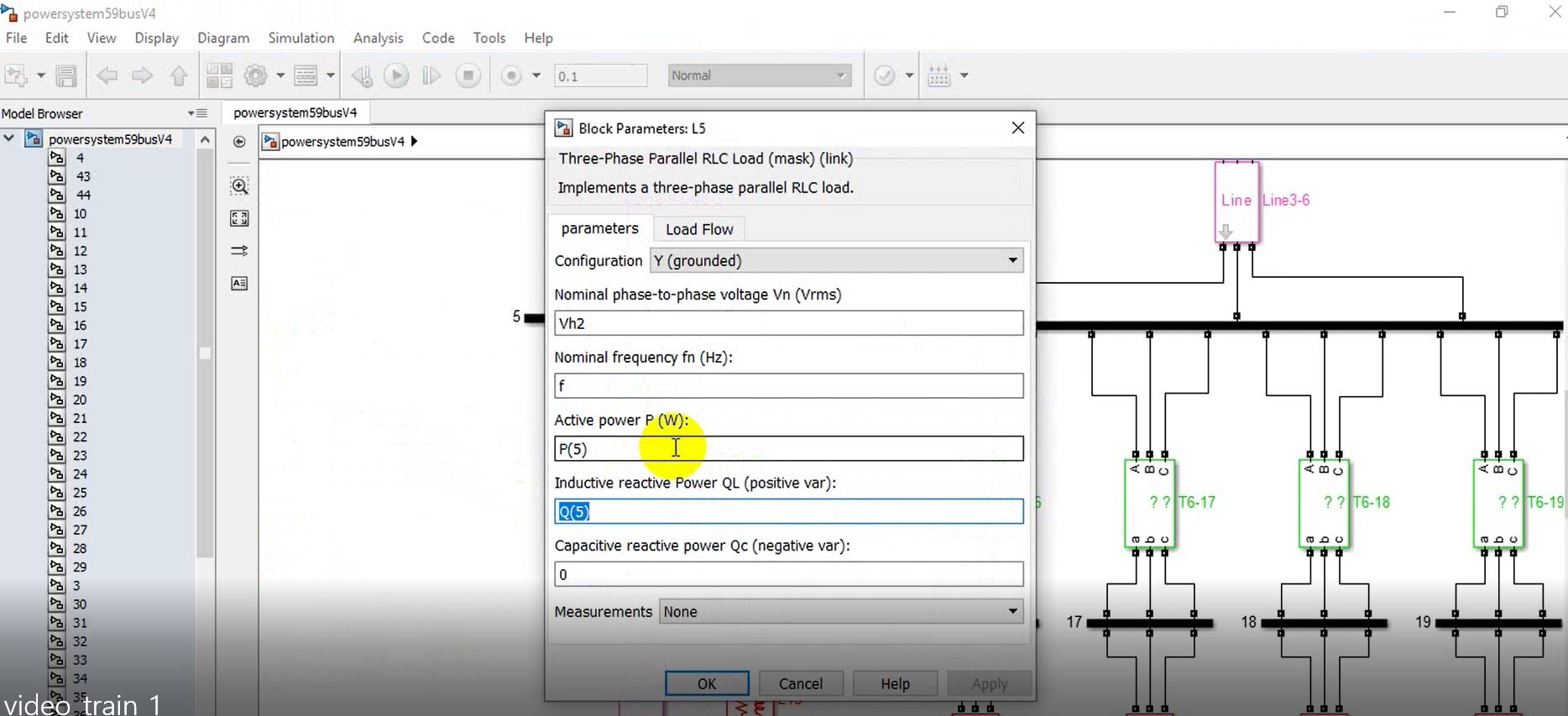The width and height of the screenshot is (1568, 716).
Task: Click the Zoom In palette icon
Action: [x=239, y=186]
